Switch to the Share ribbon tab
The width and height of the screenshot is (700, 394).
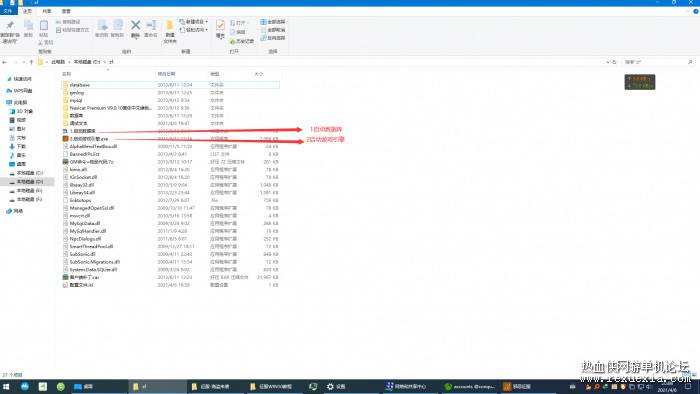pyautogui.click(x=46, y=11)
